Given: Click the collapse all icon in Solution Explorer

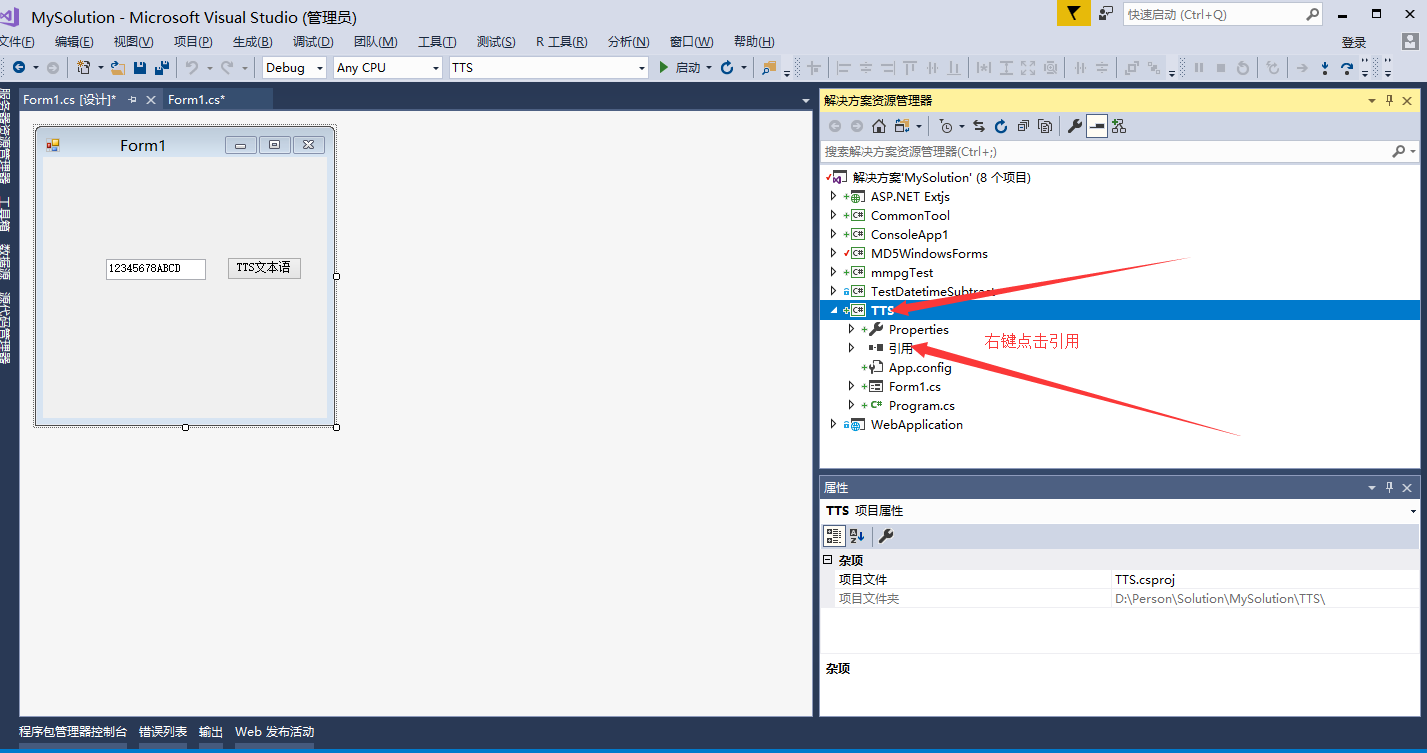Looking at the screenshot, I should point(1023,126).
